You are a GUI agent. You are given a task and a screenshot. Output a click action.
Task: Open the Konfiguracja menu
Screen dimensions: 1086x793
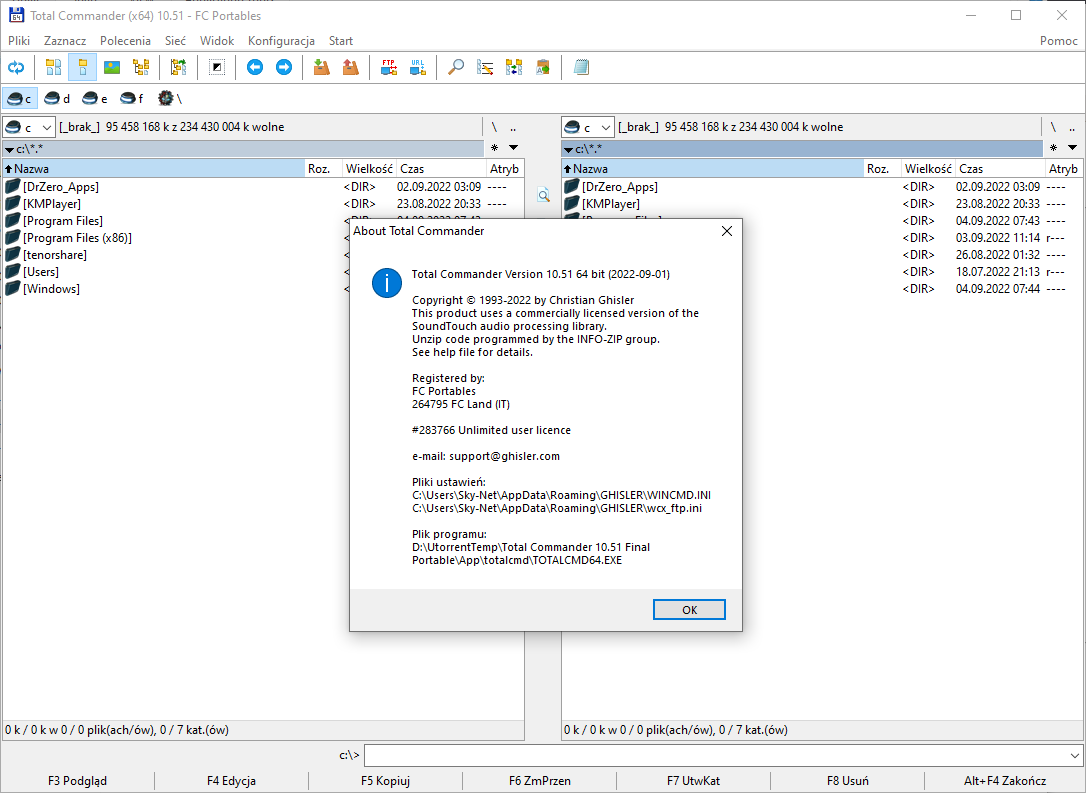coord(281,41)
